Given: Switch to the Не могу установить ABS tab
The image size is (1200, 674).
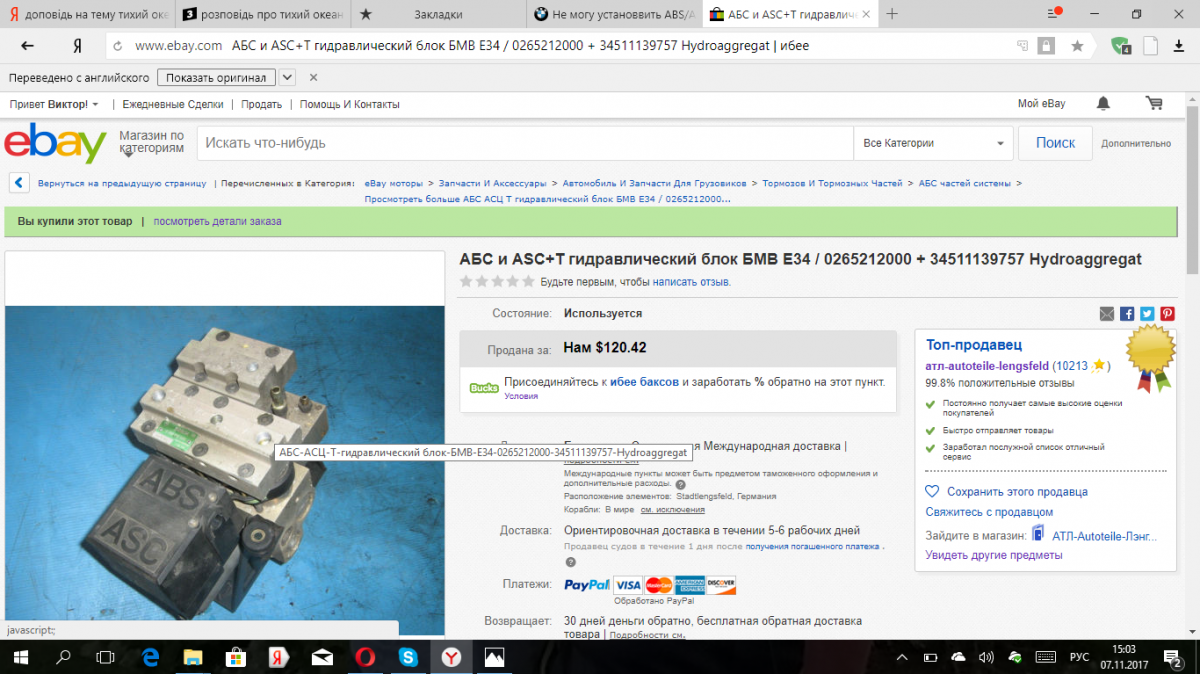Looking at the screenshot, I should point(613,14).
